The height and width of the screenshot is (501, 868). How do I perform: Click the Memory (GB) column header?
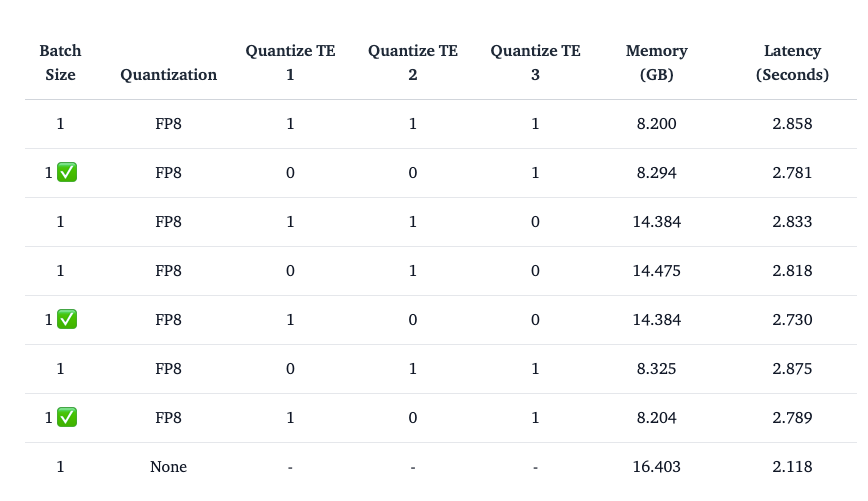point(656,62)
